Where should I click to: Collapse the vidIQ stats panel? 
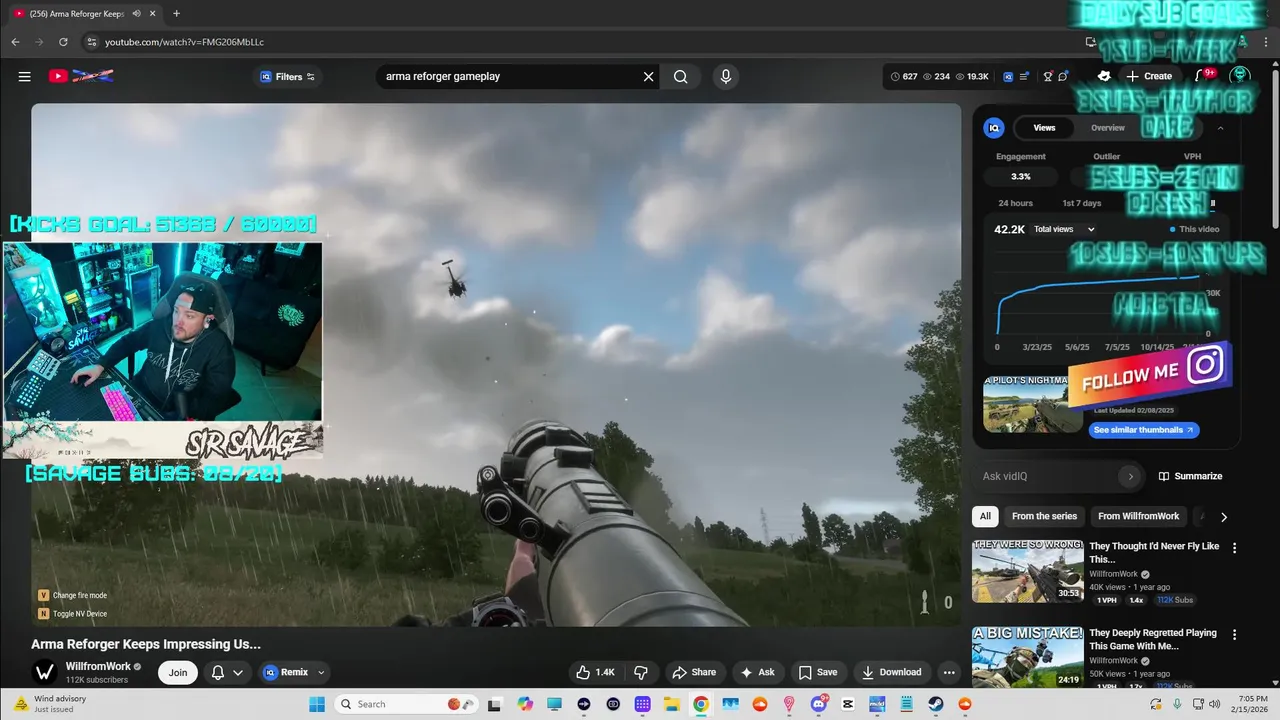coord(1220,128)
